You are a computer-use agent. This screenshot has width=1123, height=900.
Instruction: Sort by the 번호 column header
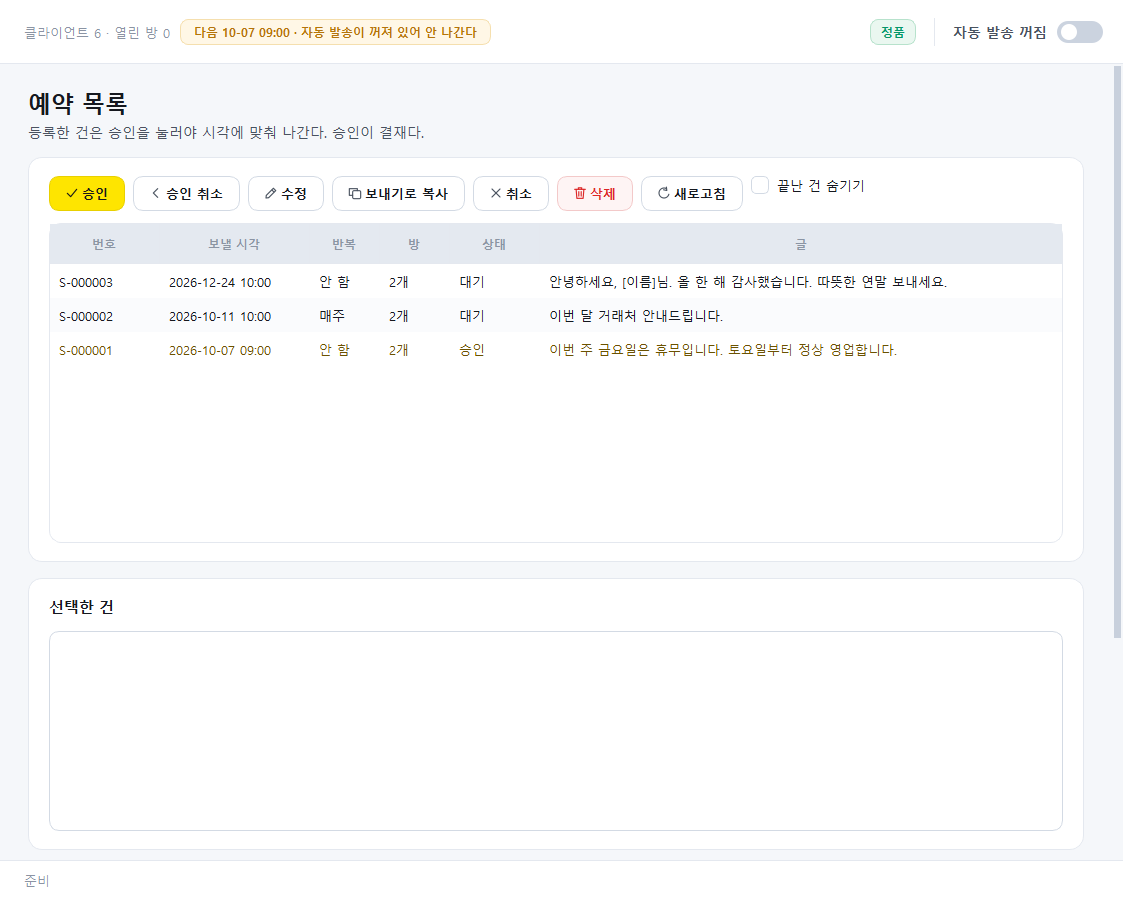104,244
